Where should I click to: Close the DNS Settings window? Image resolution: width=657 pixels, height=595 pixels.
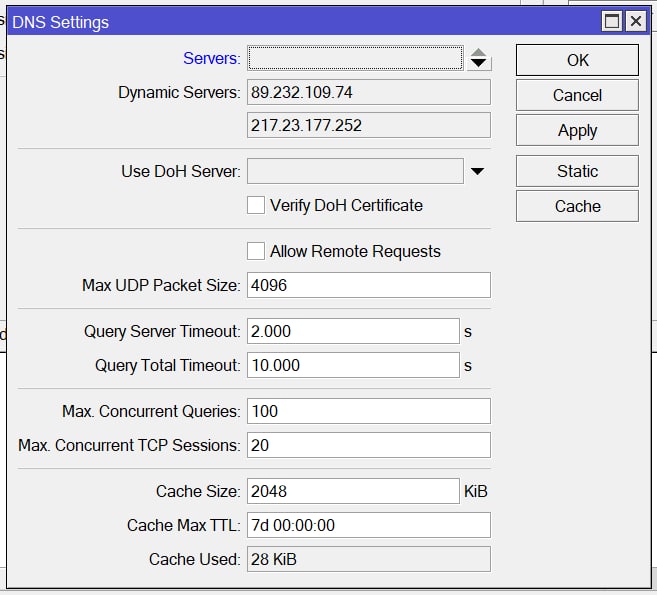pos(636,21)
